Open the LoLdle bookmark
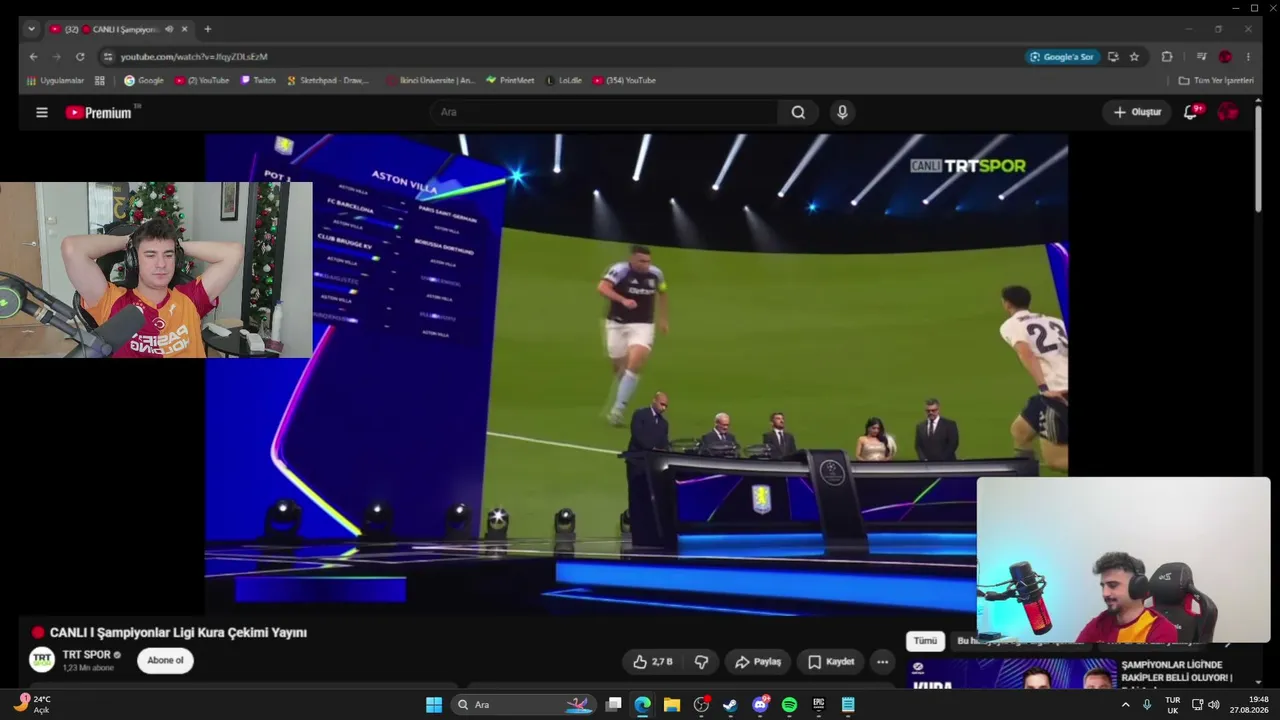Viewport: 1280px width, 720px height. (564, 81)
